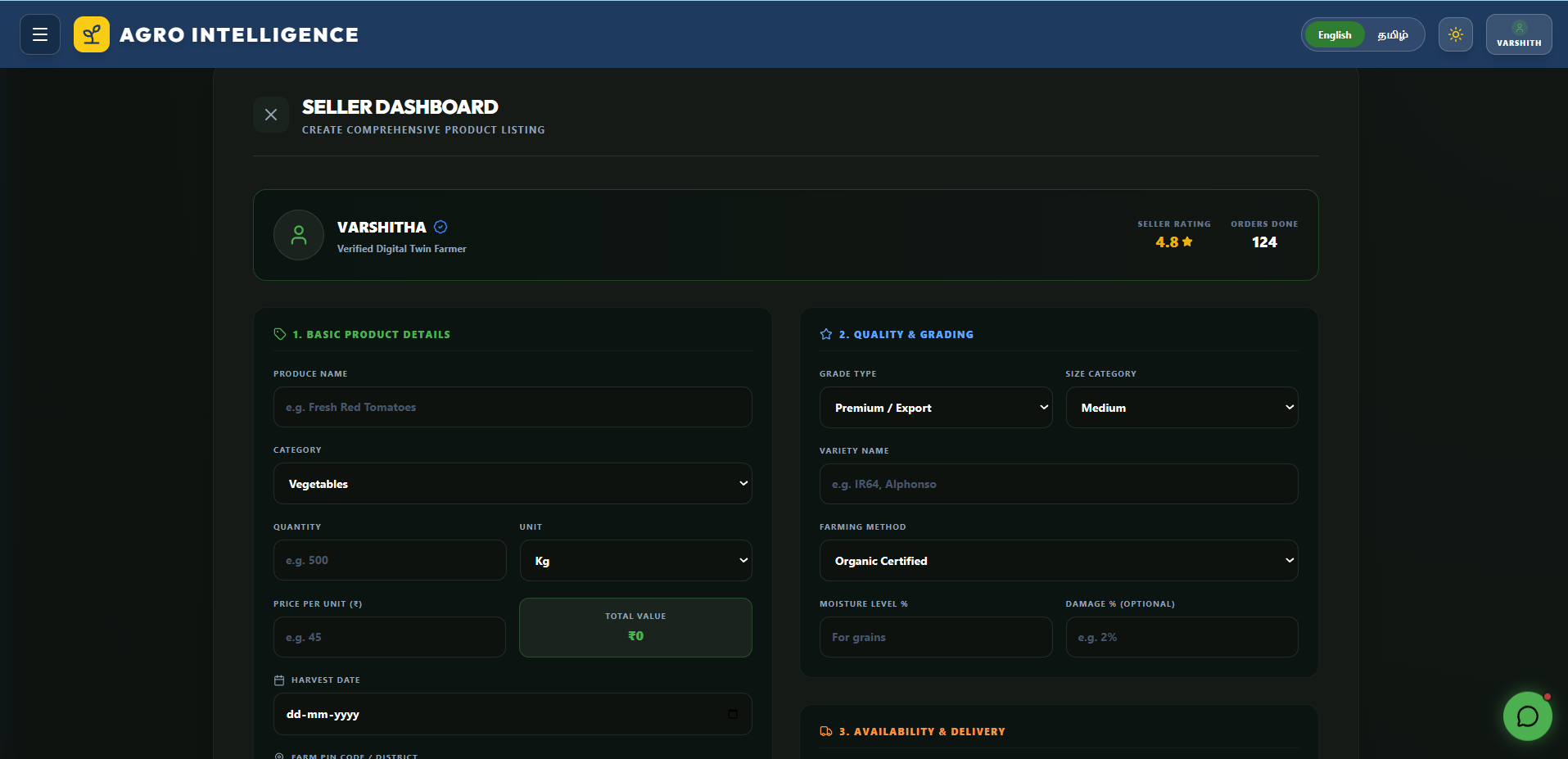
Task: Click the 3. Availability & Delivery heading
Action: [x=922, y=731]
